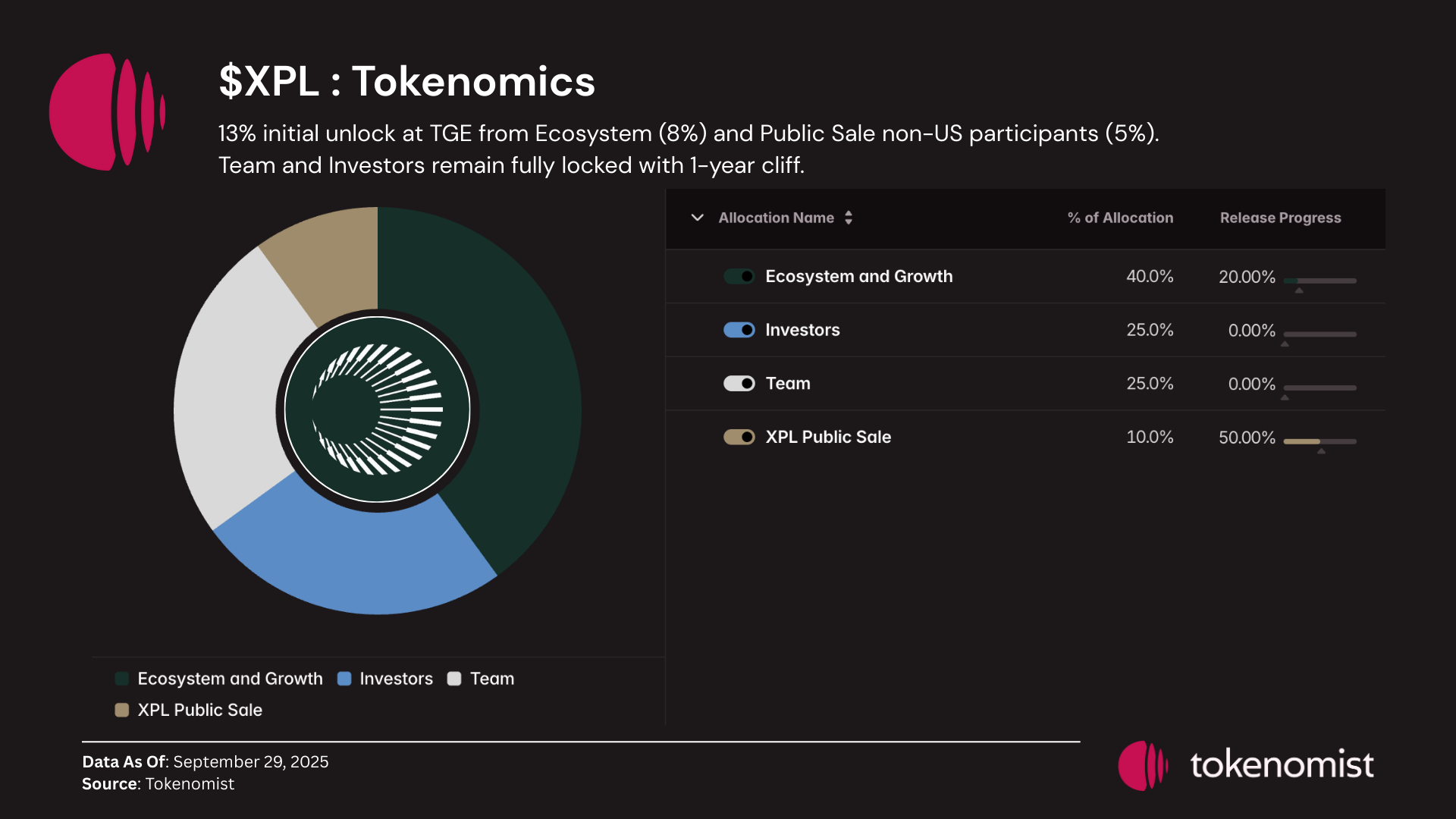Expand the chevron in the table header
Image resolution: width=1456 pixels, height=819 pixels.
click(698, 218)
